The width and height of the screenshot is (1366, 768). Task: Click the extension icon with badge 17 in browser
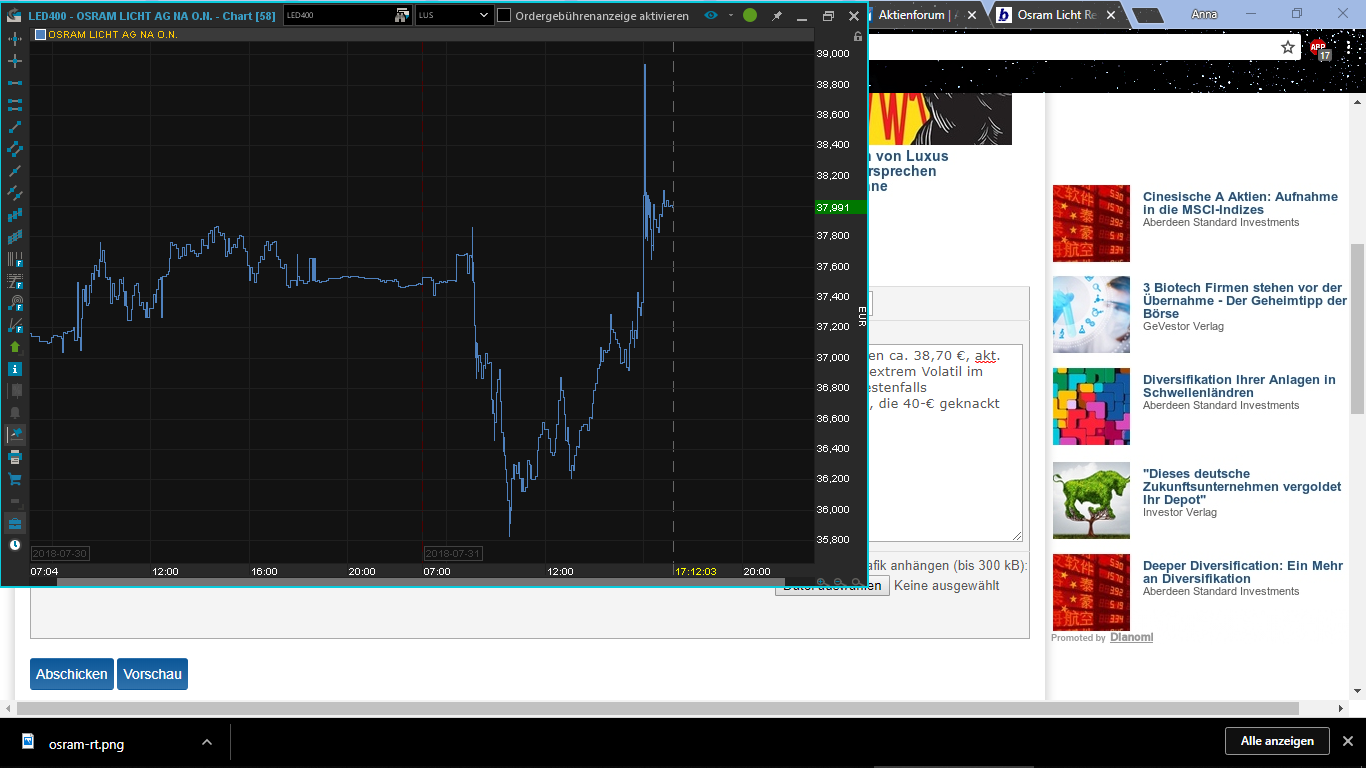click(x=1319, y=48)
